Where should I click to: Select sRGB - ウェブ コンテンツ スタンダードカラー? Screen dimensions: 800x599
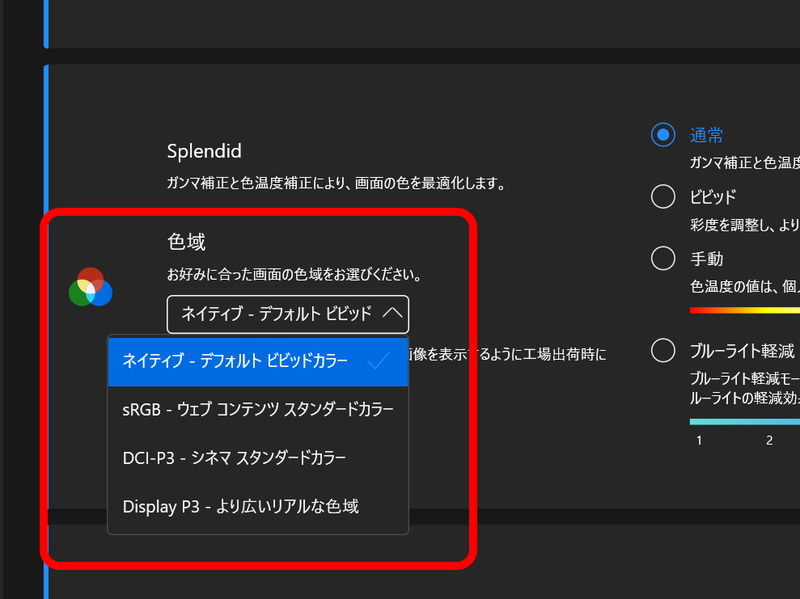tap(258, 409)
